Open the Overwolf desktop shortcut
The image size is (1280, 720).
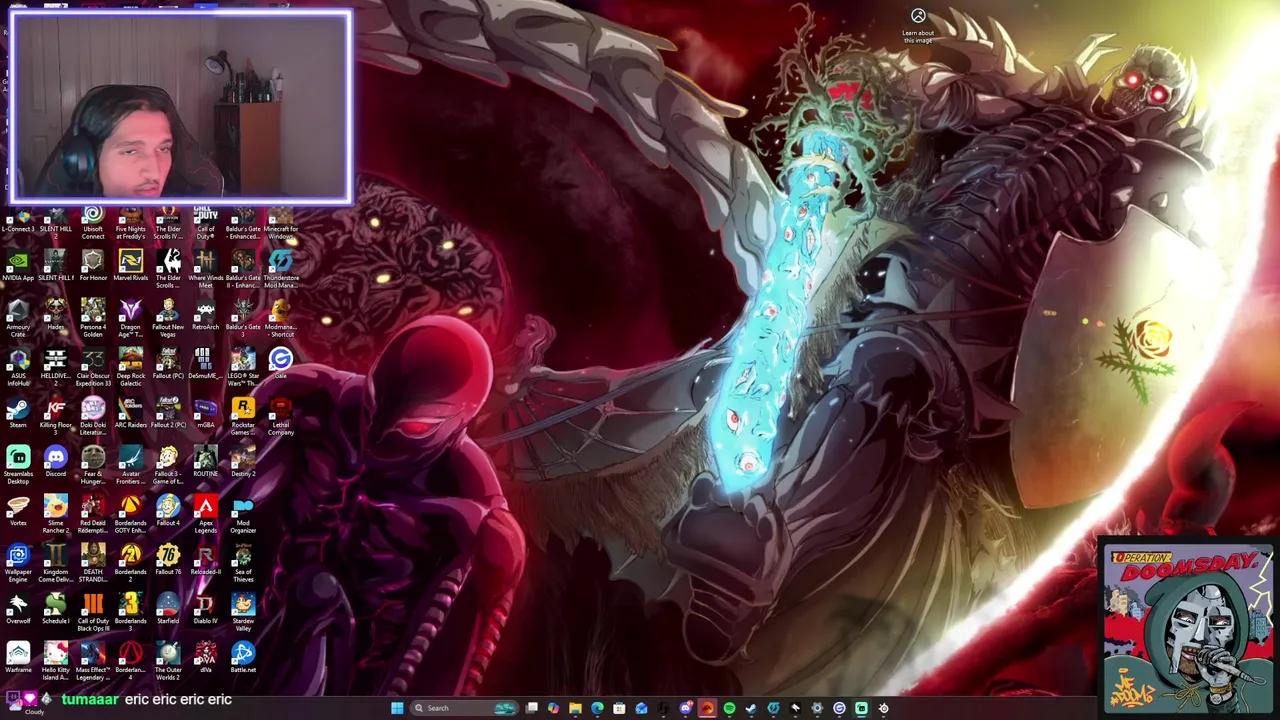click(18, 609)
